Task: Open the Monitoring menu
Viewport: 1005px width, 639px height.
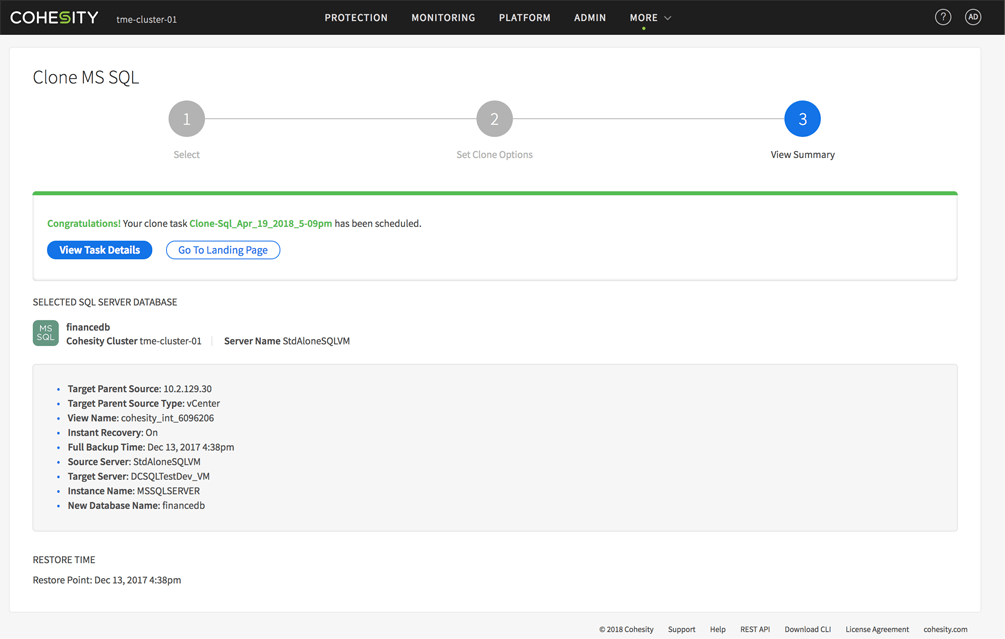Action: 443,18
